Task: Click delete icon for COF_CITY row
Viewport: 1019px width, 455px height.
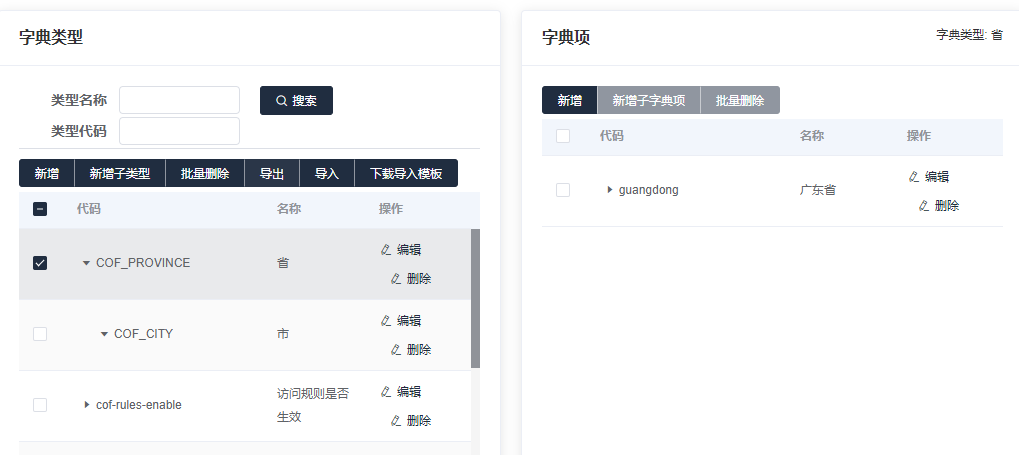Action: pyautogui.click(x=396, y=350)
